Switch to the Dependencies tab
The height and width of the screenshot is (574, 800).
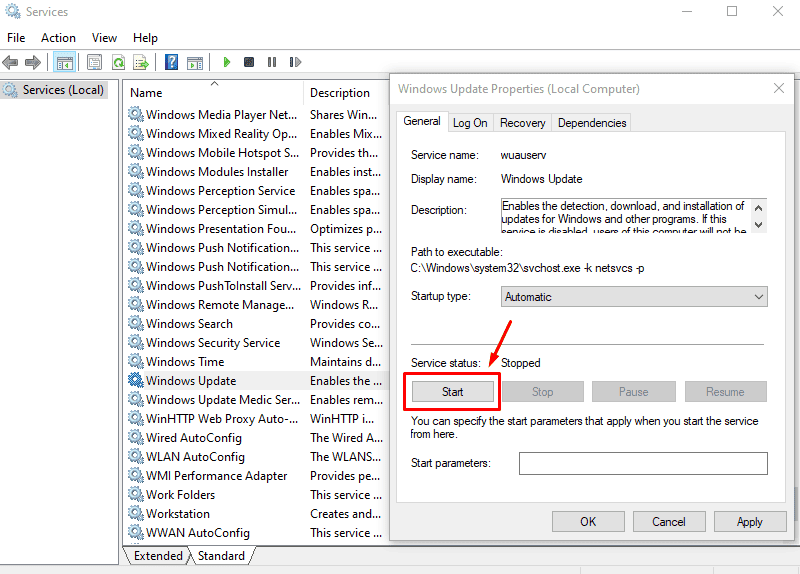point(592,123)
